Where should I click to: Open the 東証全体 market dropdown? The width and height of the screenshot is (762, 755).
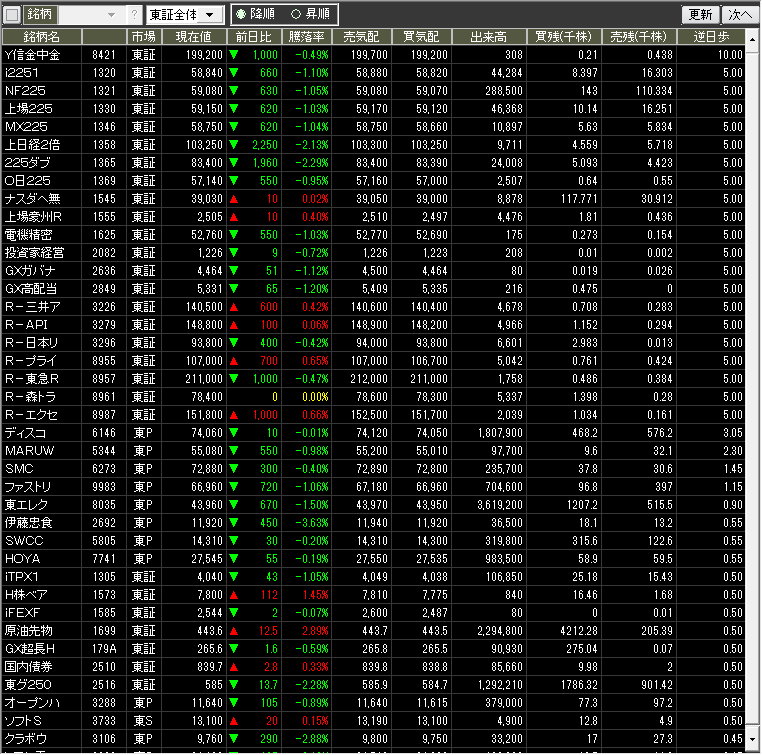184,15
